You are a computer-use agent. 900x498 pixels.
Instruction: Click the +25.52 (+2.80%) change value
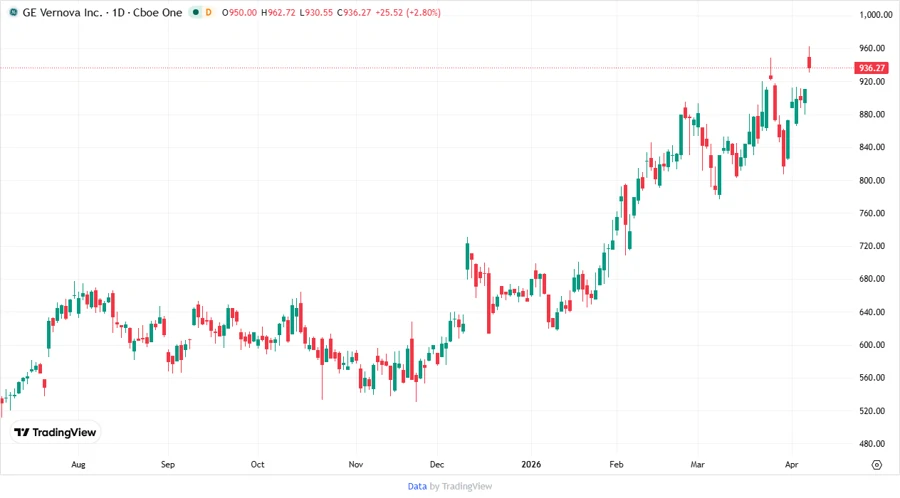[408, 12]
